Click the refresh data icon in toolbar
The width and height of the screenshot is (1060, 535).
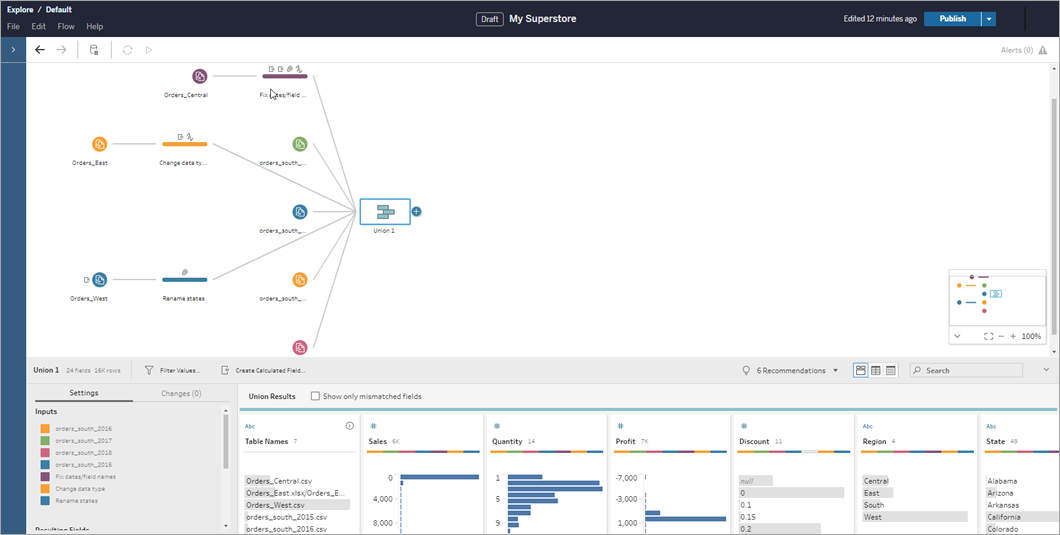tap(127, 50)
